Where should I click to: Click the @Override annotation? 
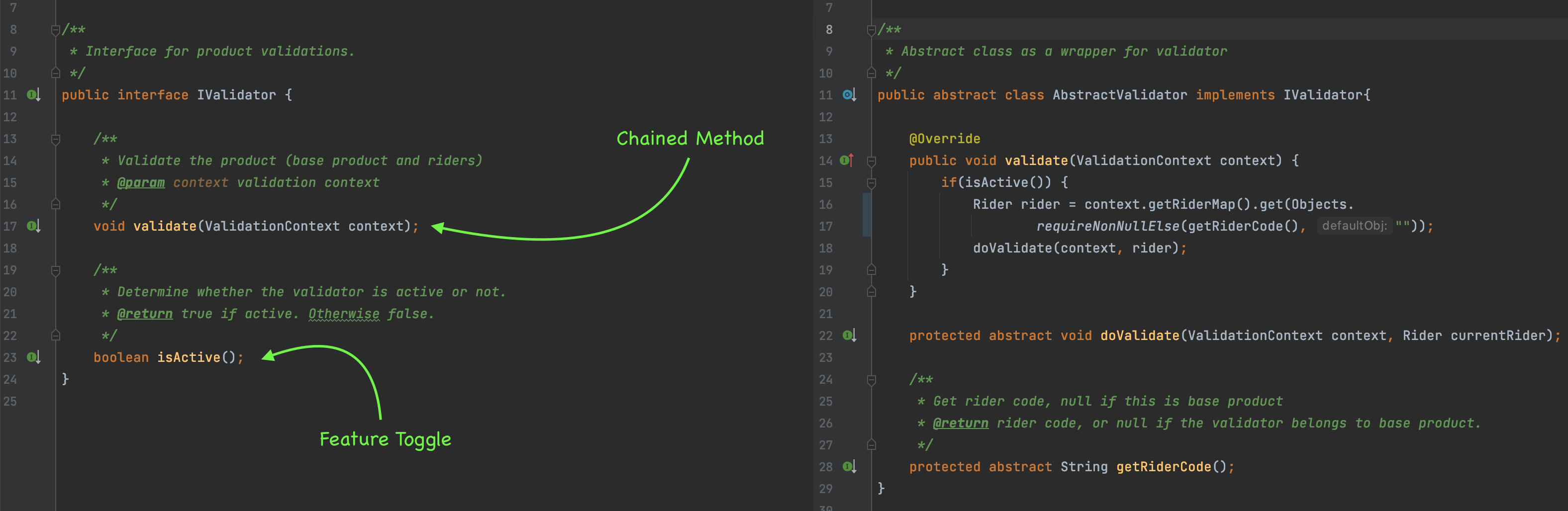coord(945,139)
